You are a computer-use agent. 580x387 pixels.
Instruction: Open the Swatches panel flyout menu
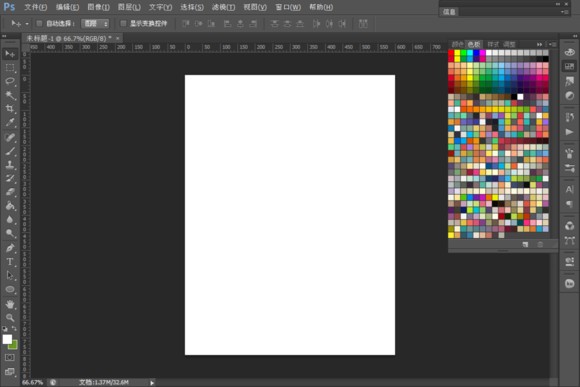pos(552,44)
